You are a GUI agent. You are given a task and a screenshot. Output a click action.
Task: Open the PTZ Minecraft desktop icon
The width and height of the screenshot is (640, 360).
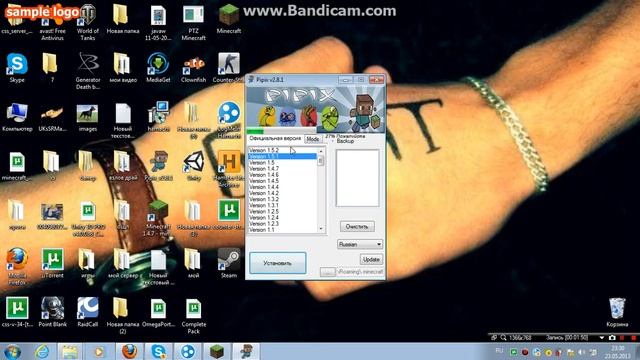(x=193, y=22)
